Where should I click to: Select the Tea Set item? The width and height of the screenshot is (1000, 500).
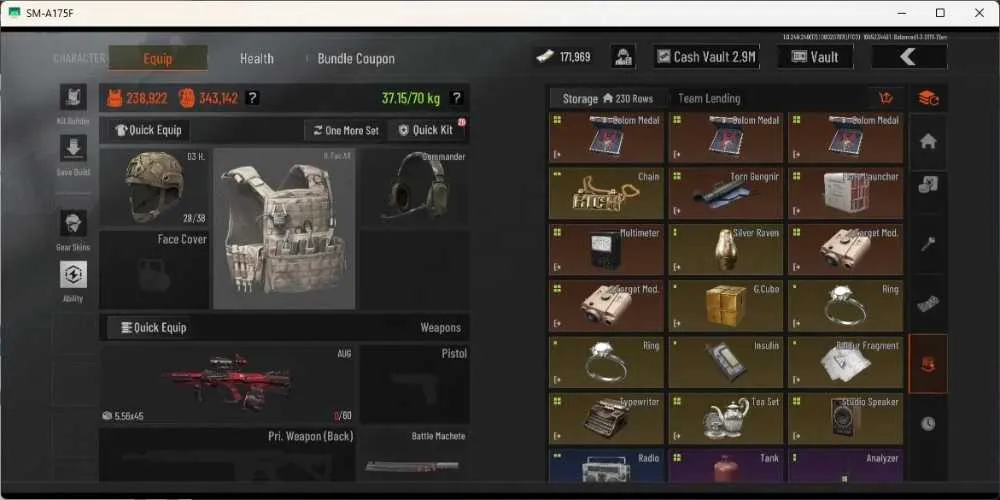[x=726, y=418]
